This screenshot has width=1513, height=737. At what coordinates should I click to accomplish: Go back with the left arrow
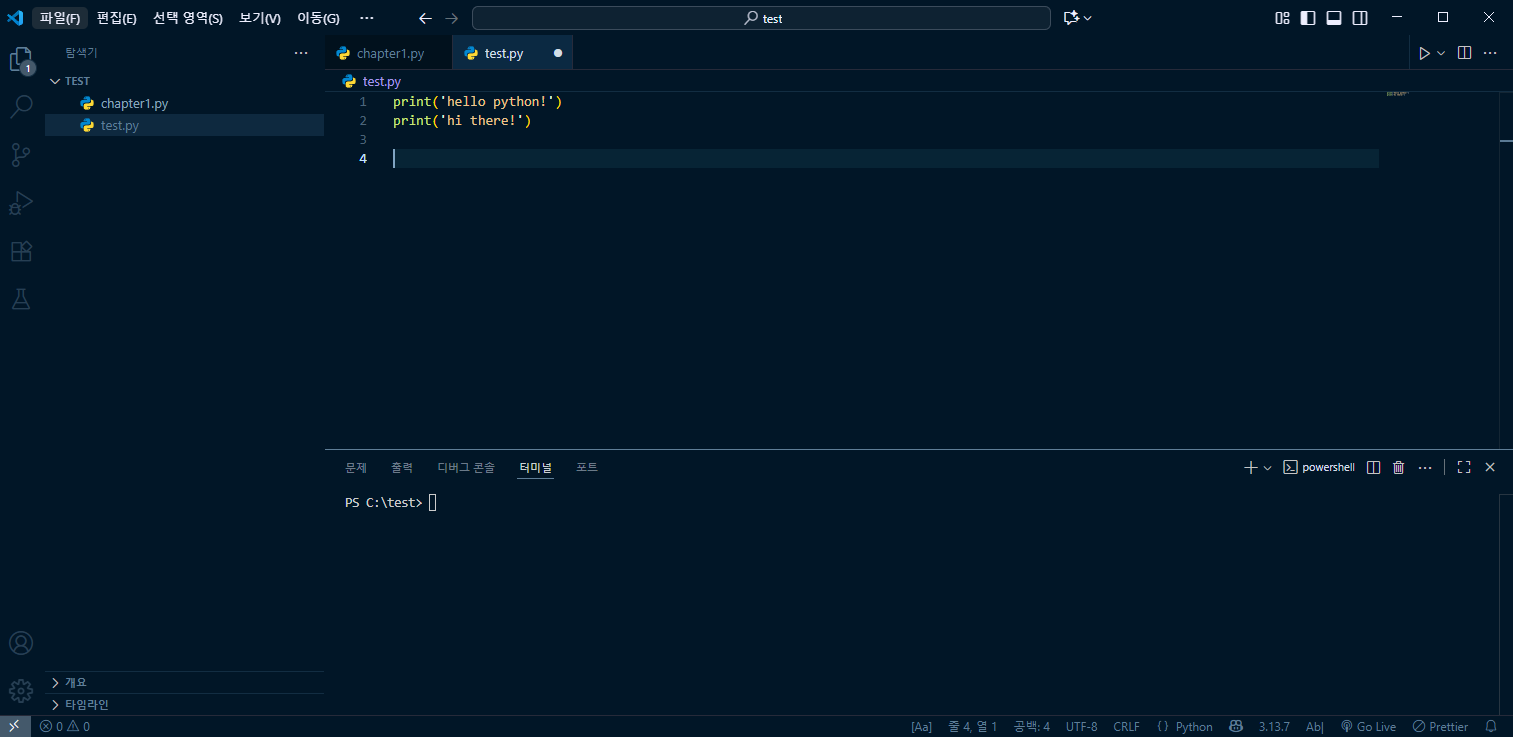(426, 18)
